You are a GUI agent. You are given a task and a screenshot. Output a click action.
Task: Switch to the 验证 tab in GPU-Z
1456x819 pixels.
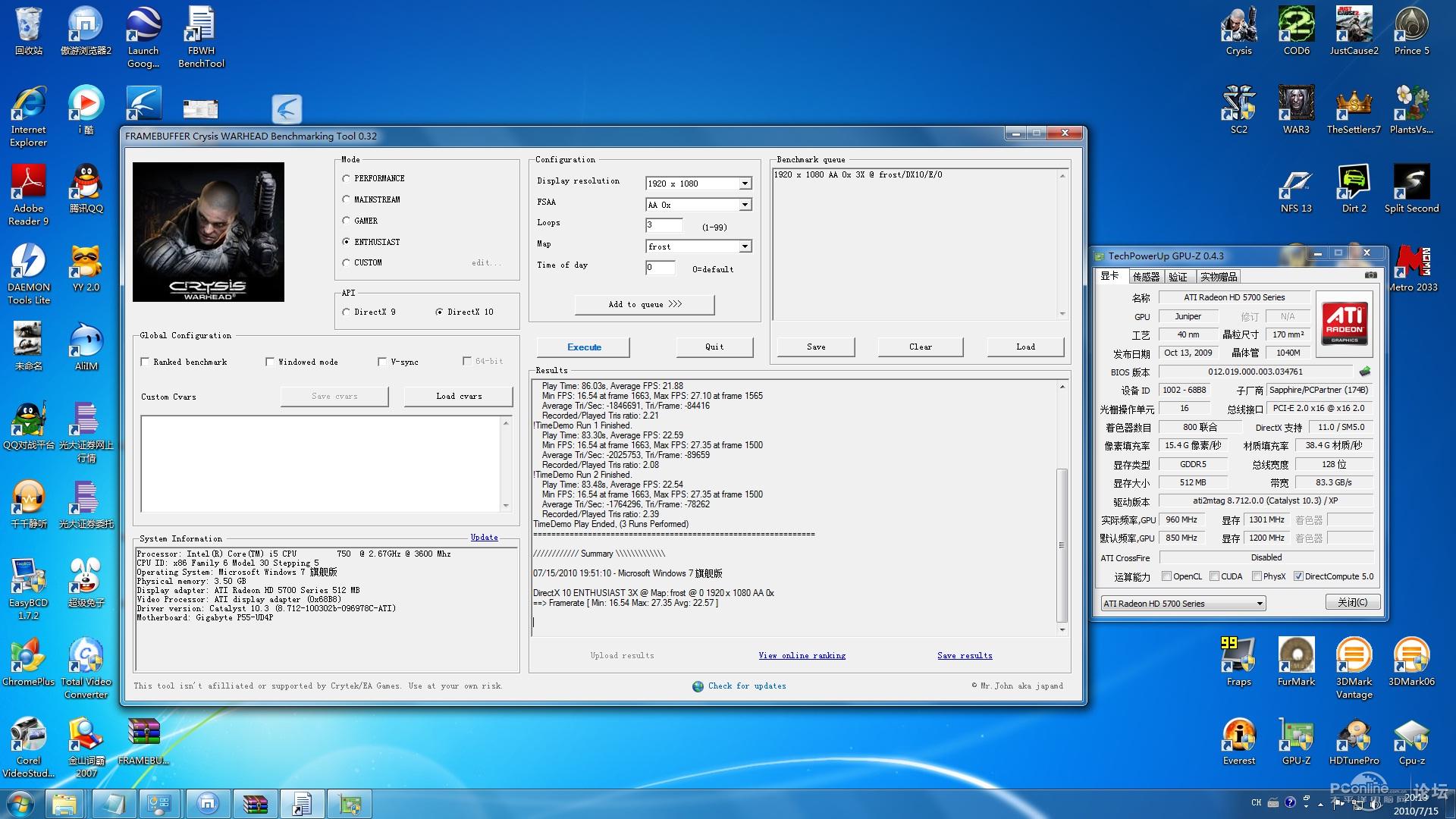point(1178,277)
